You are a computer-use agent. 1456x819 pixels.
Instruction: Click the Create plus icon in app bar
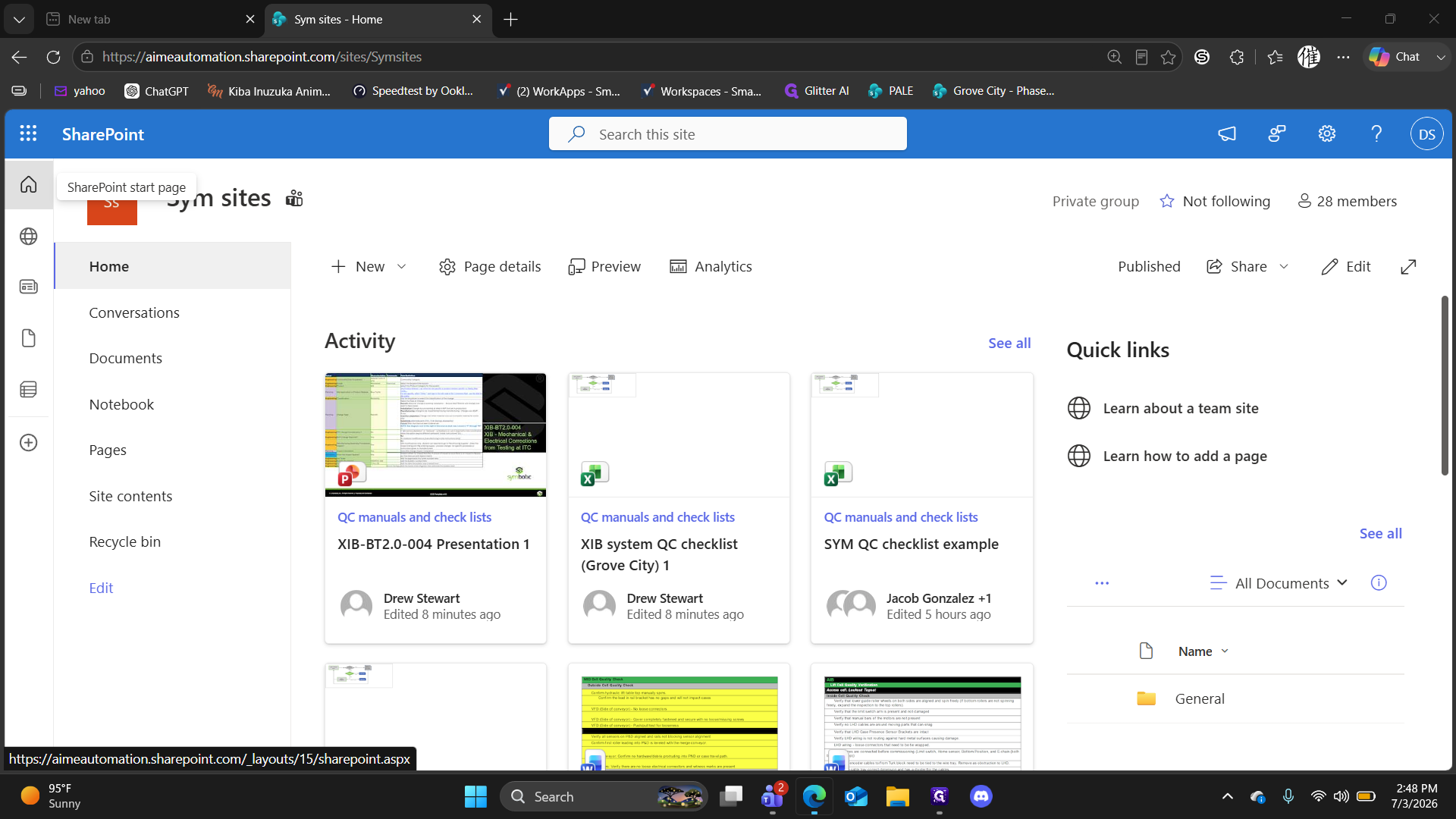[29, 443]
